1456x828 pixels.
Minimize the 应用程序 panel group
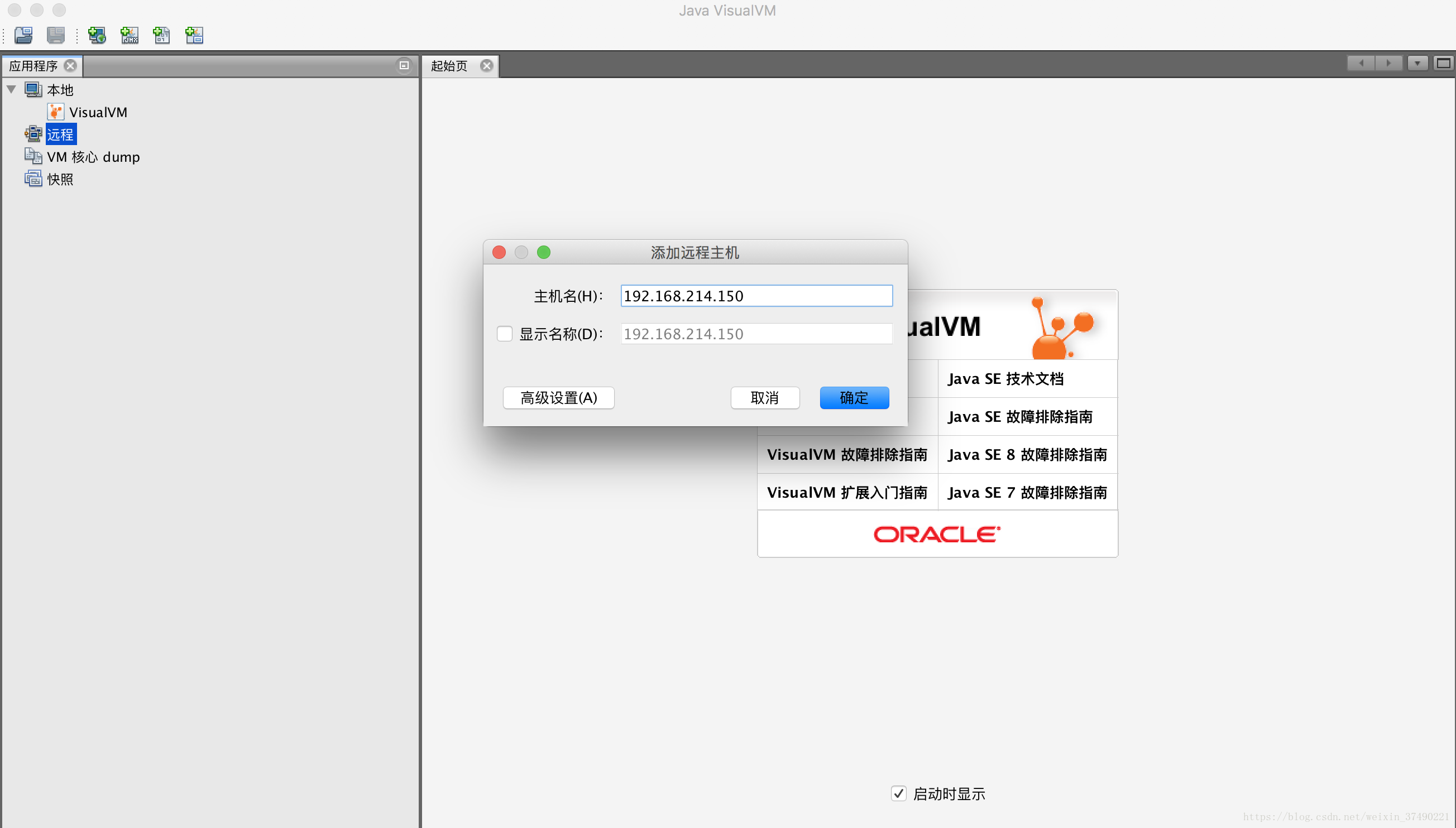click(x=404, y=65)
